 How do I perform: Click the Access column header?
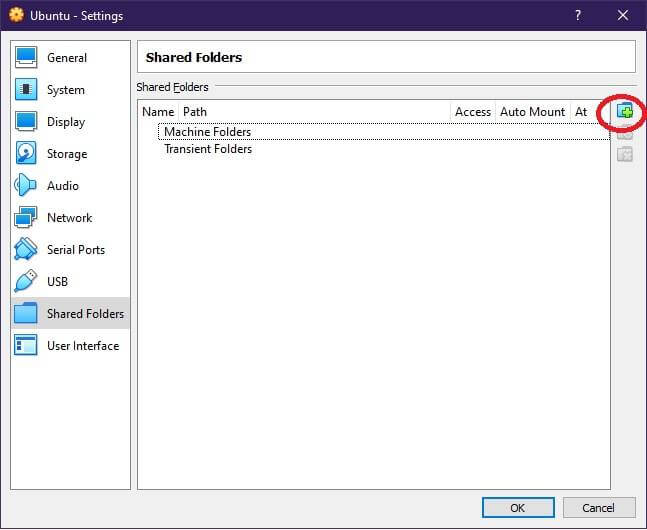coord(473,112)
